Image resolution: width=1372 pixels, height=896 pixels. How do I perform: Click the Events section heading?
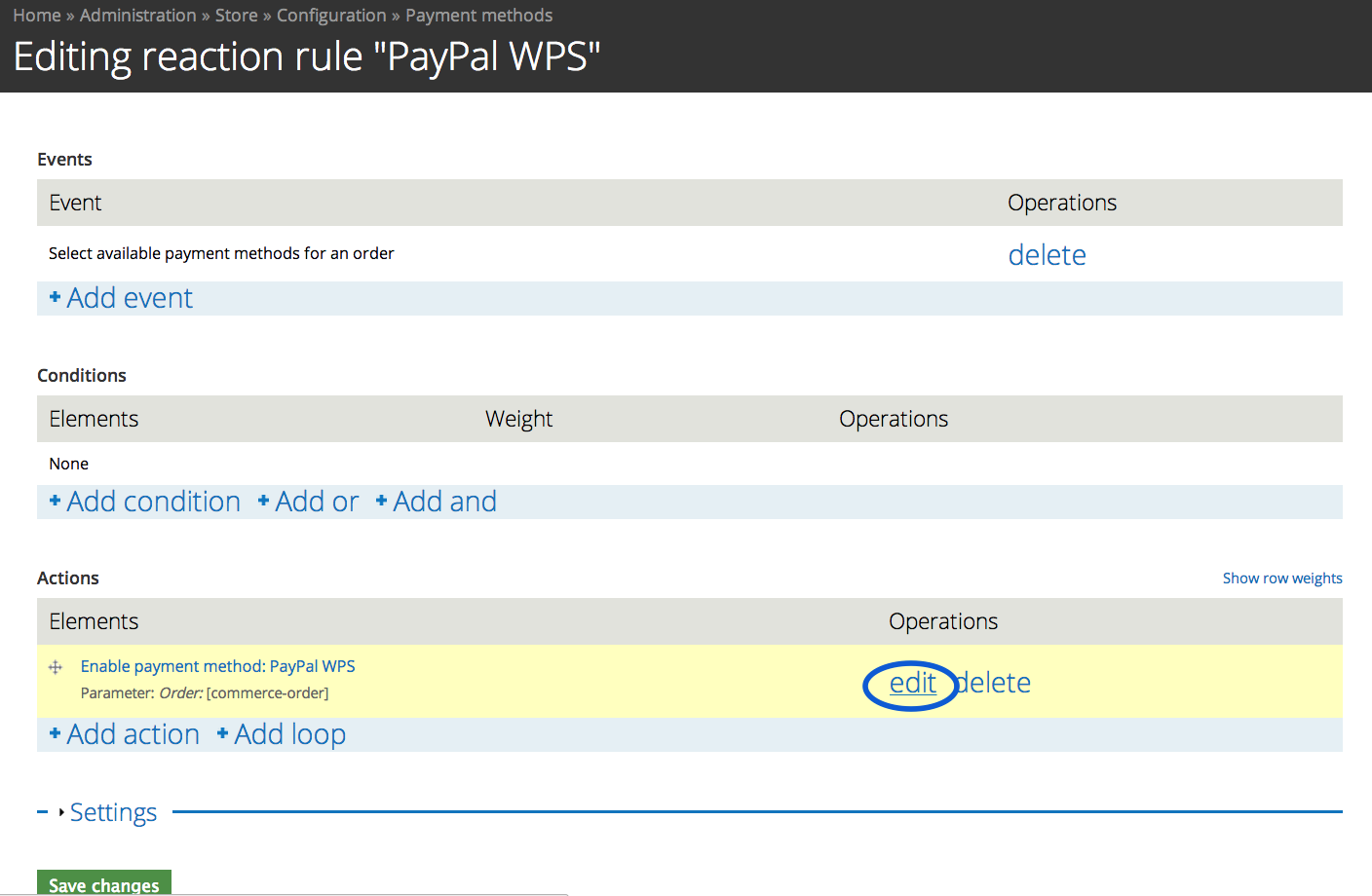pos(65,160)
